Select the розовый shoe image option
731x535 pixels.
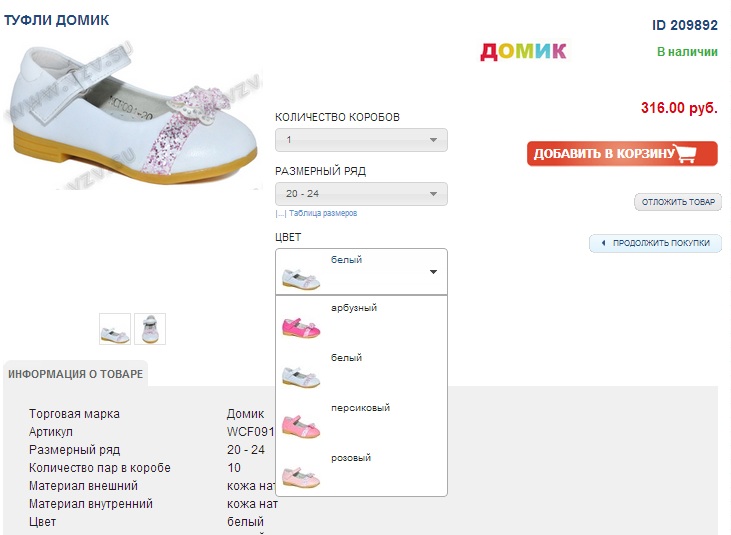coord(301,476)
